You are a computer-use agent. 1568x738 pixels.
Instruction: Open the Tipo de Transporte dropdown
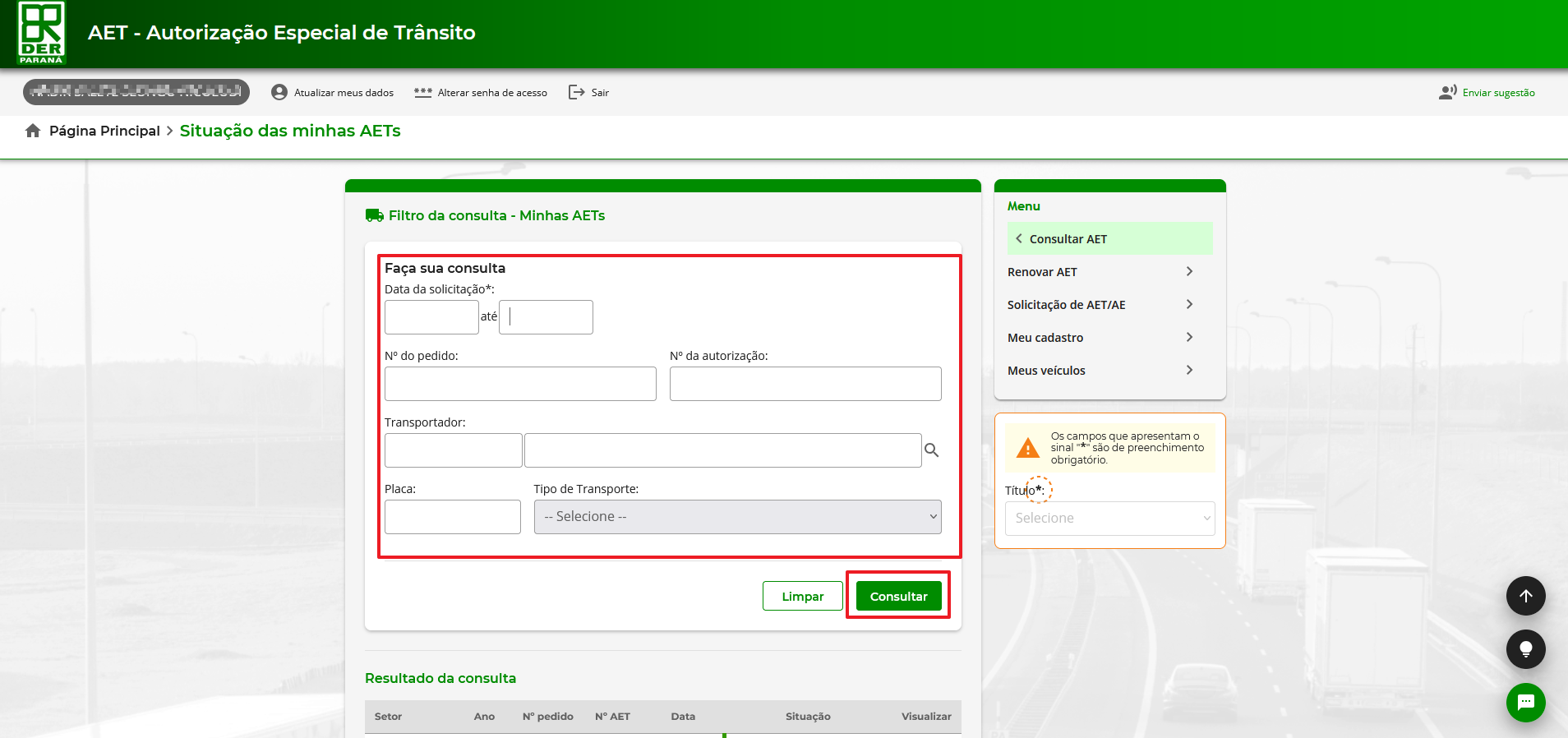click(737, 517)
